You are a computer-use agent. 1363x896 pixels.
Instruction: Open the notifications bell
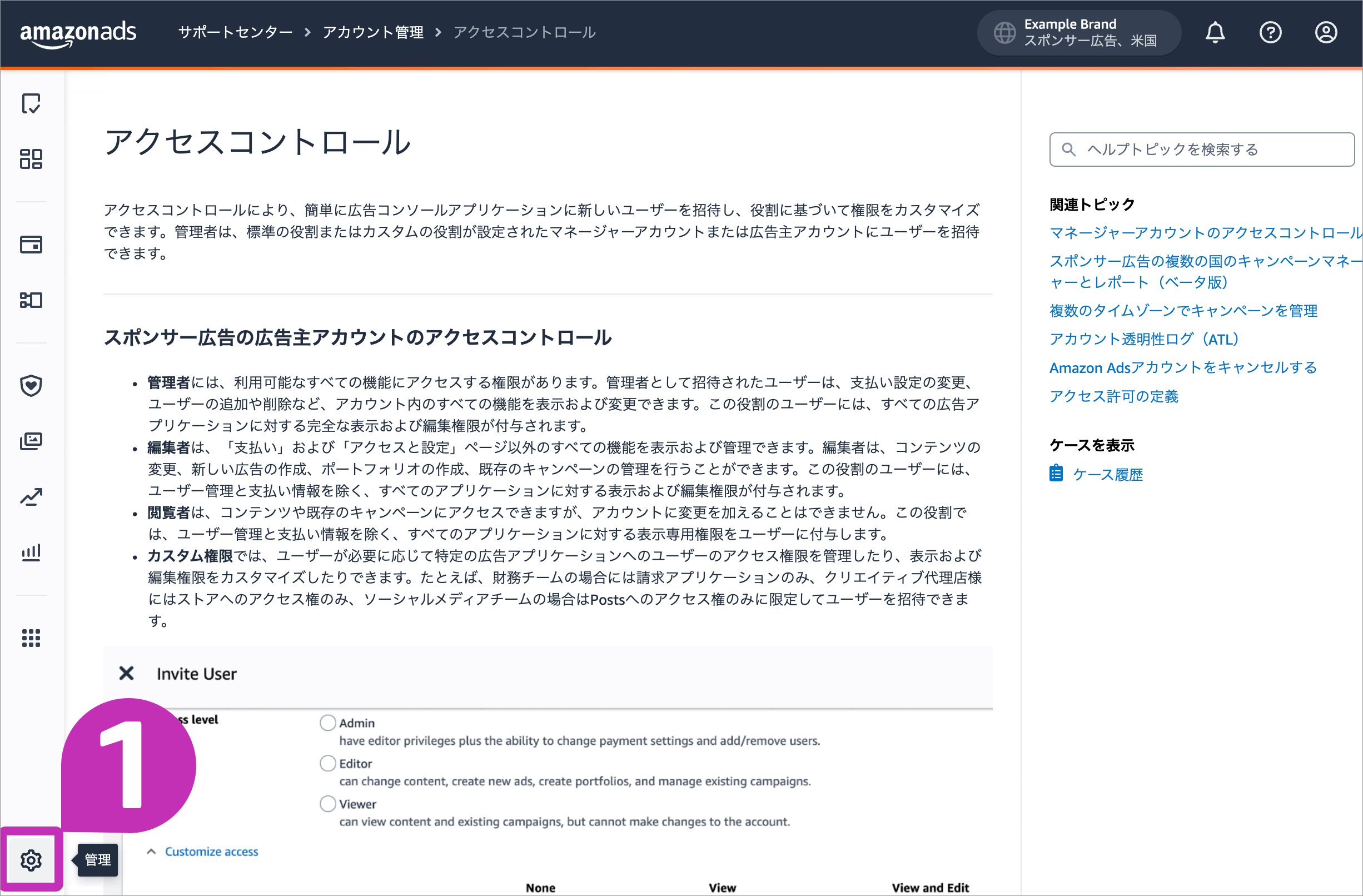[1215, 32]
